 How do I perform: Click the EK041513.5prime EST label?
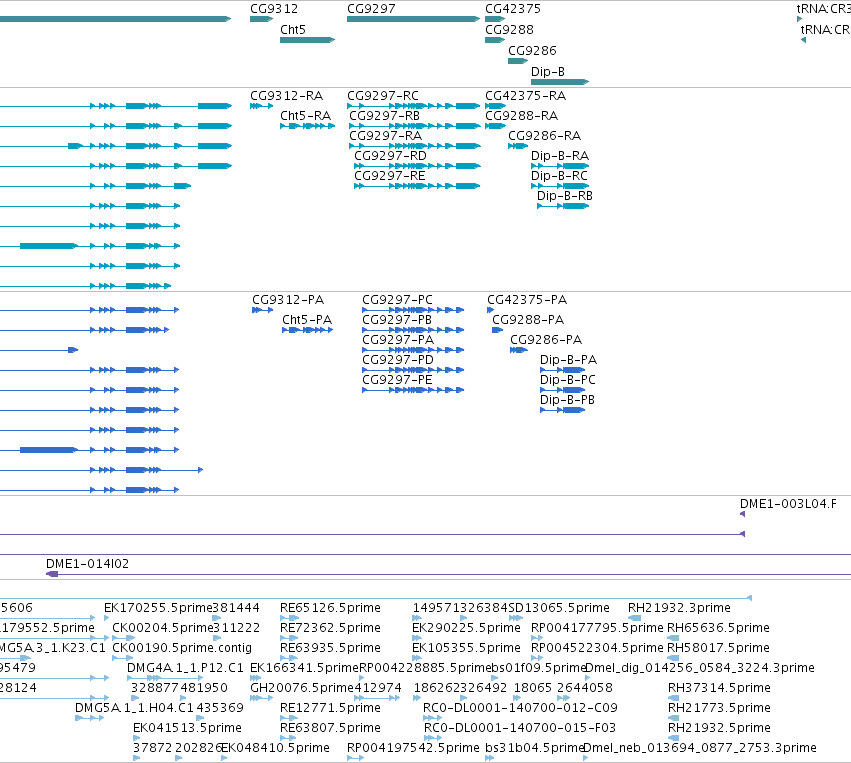pos(187,728)
